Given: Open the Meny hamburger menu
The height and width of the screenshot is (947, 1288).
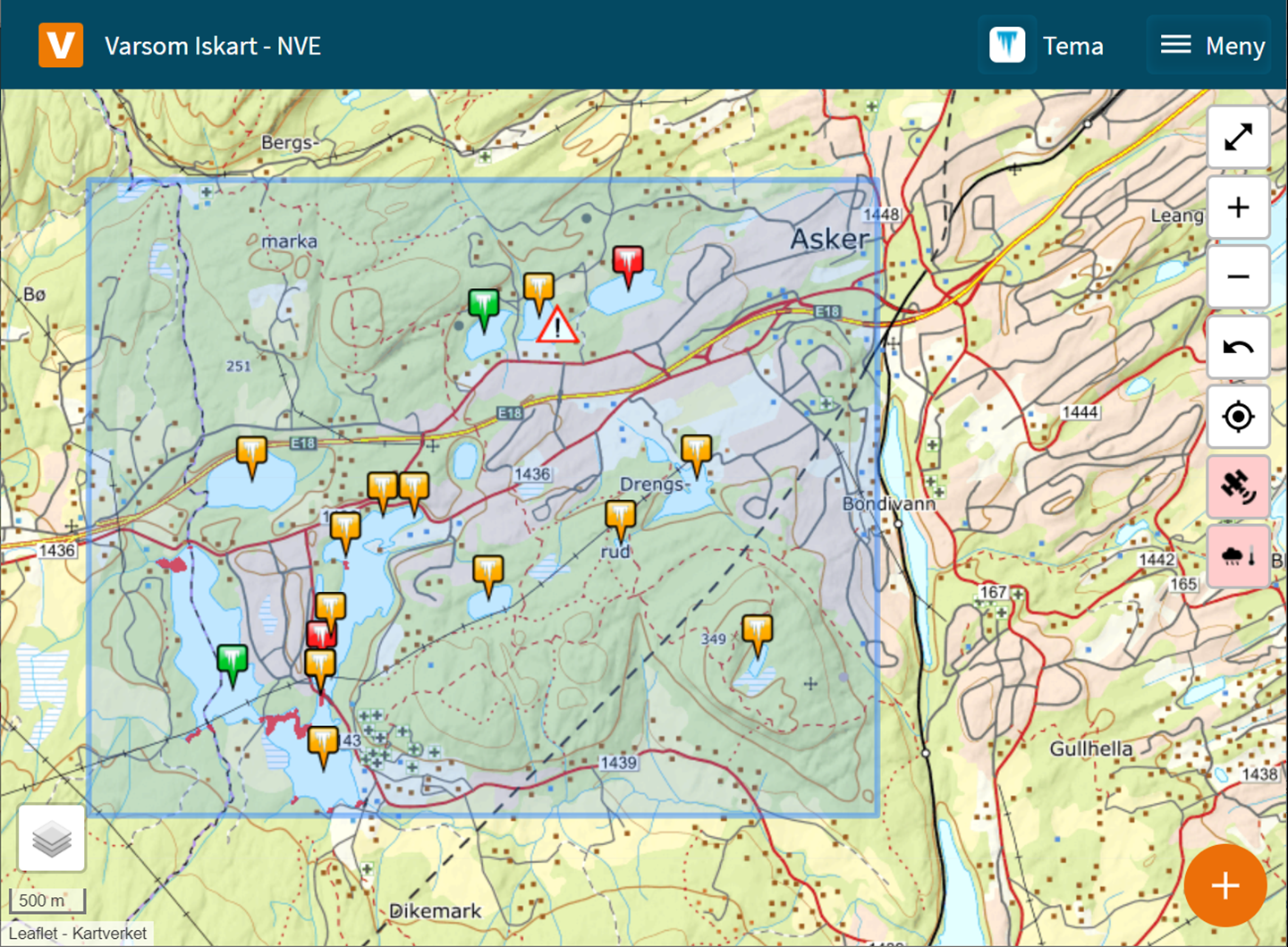Looking at the screenshot, I should point(1211,46).
